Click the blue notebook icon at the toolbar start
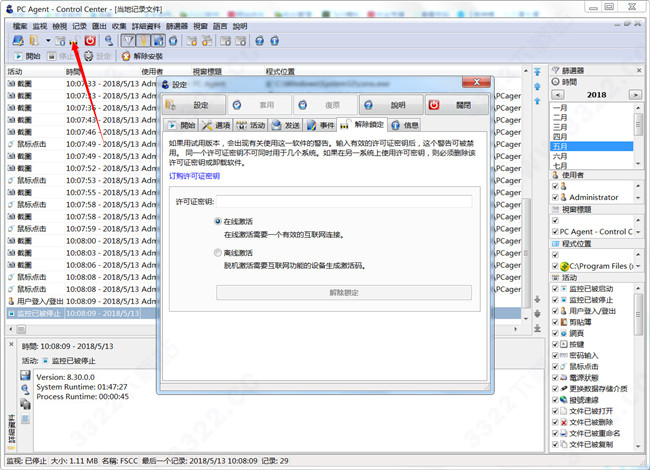 pos(18,41)
